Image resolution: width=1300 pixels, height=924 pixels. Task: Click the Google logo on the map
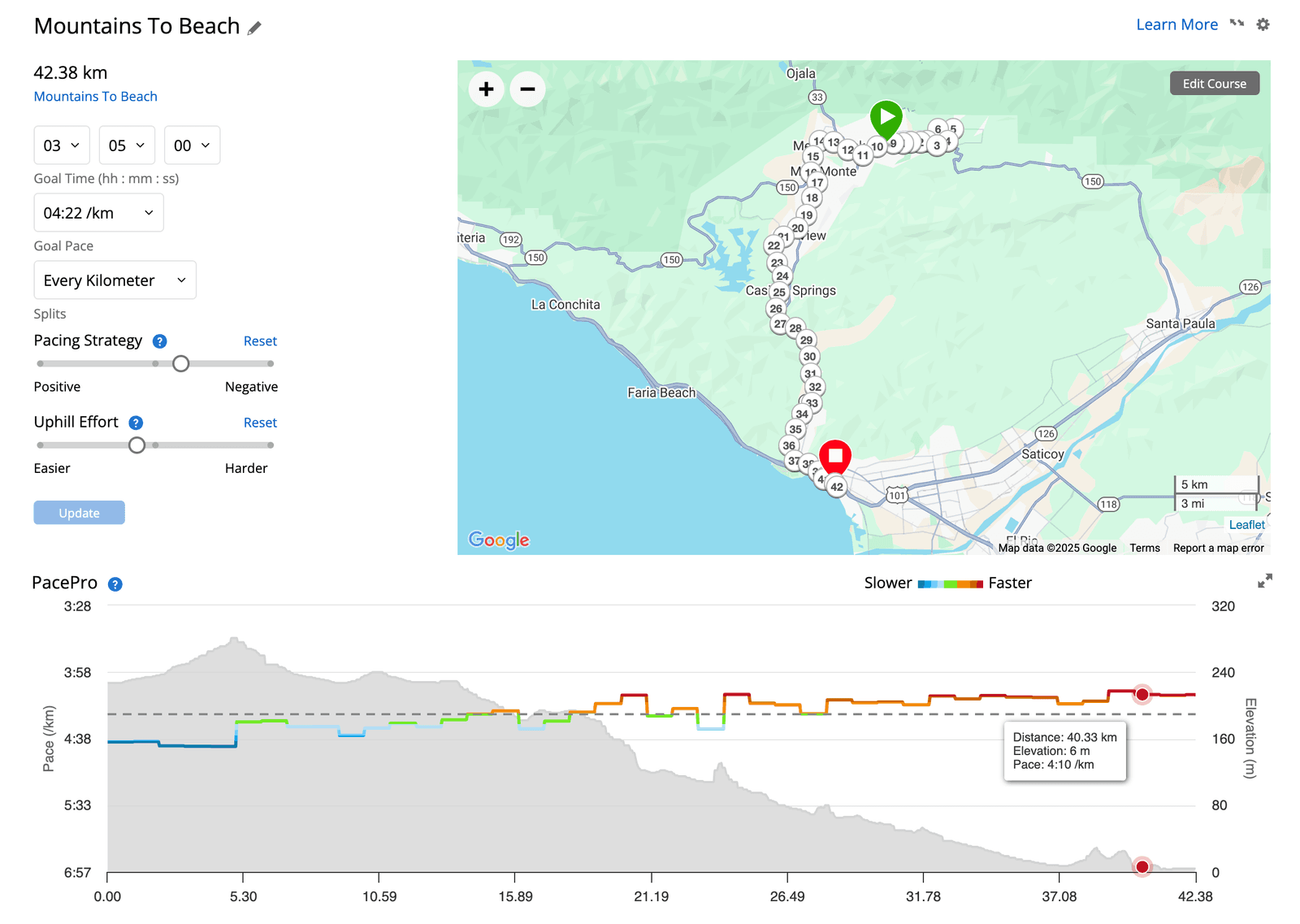(499, 540)
